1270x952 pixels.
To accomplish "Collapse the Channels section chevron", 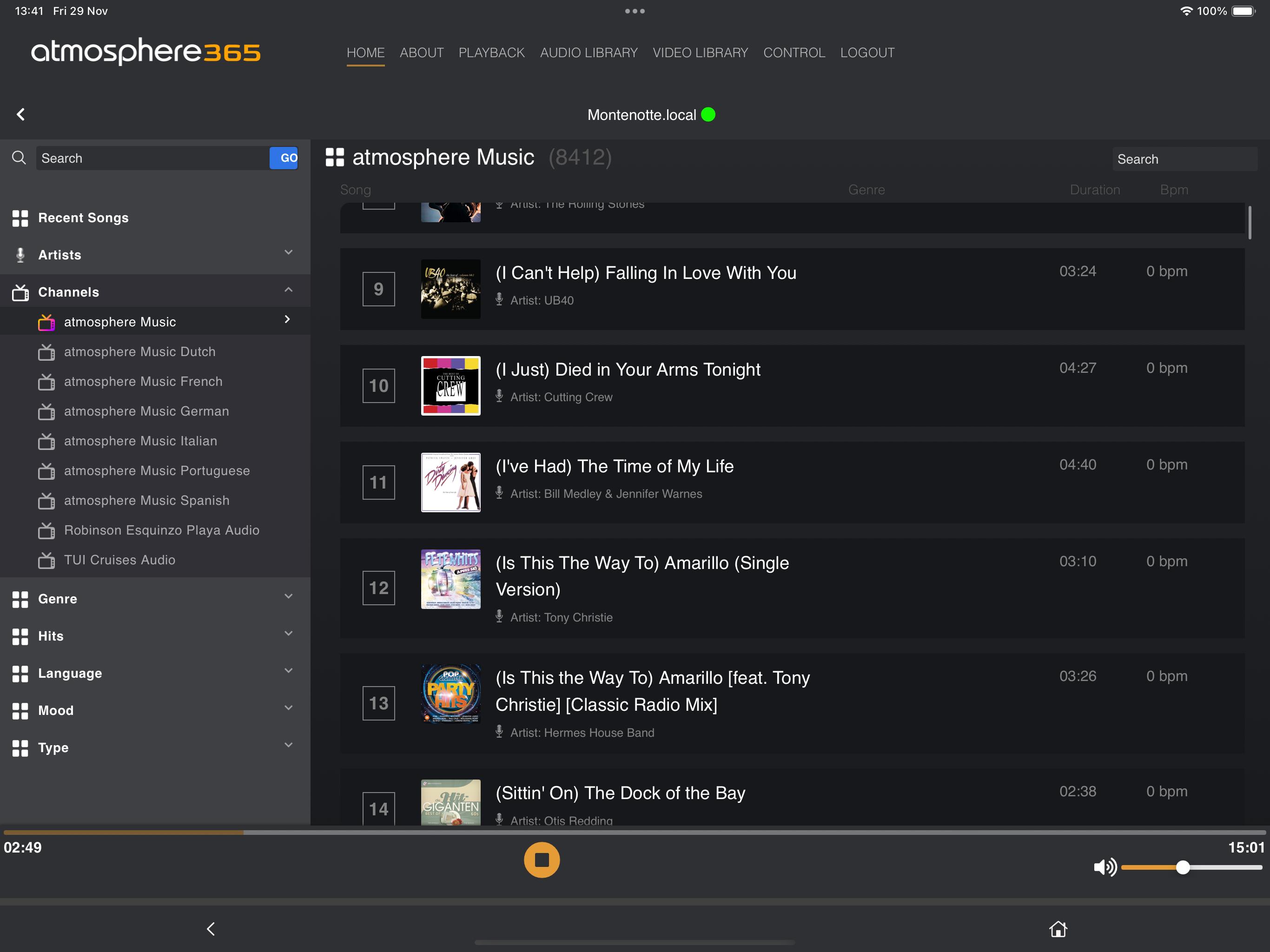I will coord(288,290).
